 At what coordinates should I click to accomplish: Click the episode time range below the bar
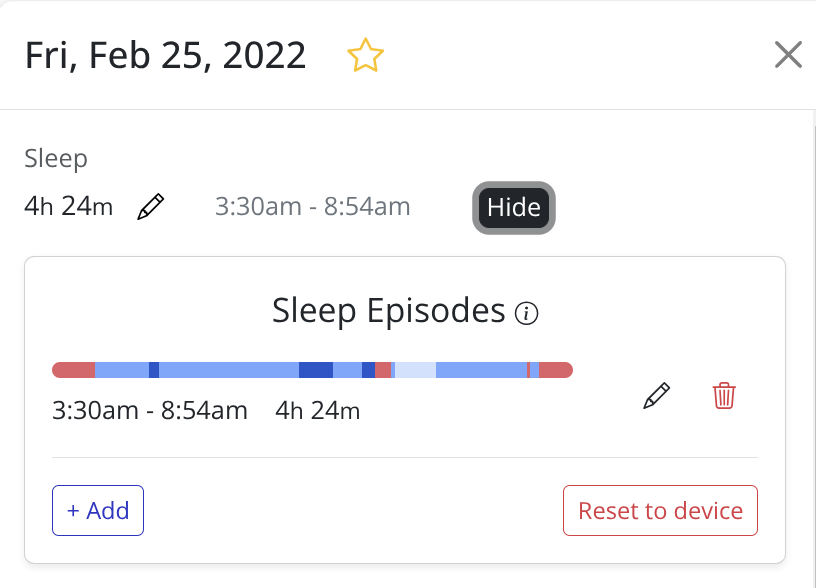tap(149, 410)
